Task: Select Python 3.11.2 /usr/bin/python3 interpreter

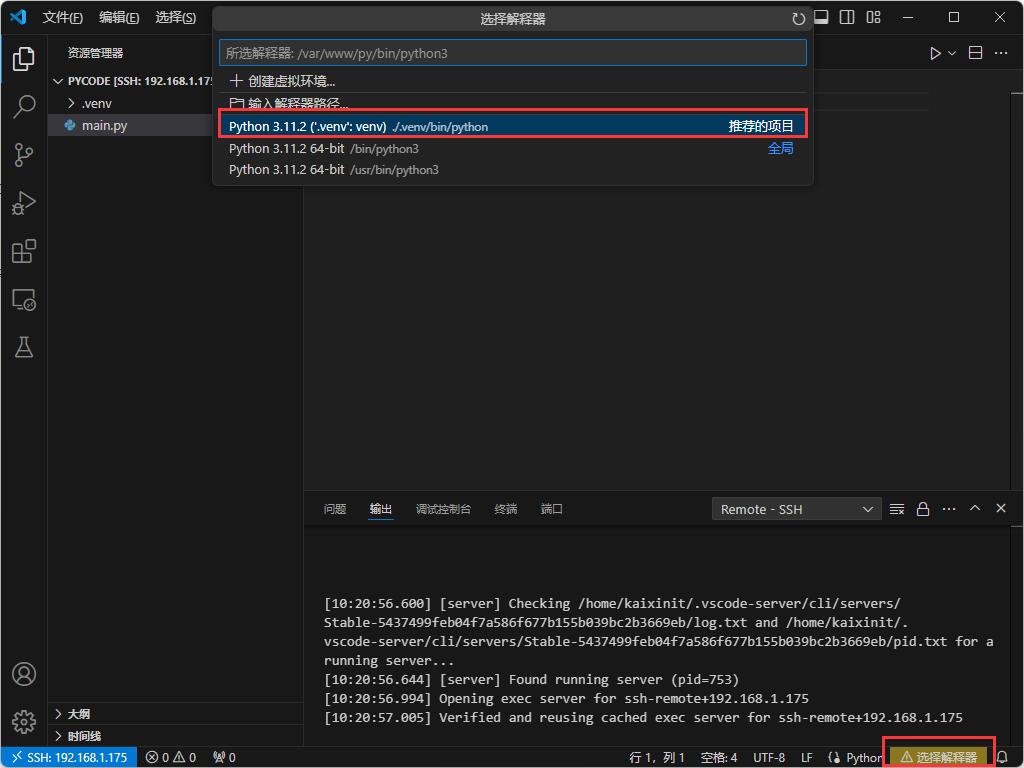Action: pos(334,170)
